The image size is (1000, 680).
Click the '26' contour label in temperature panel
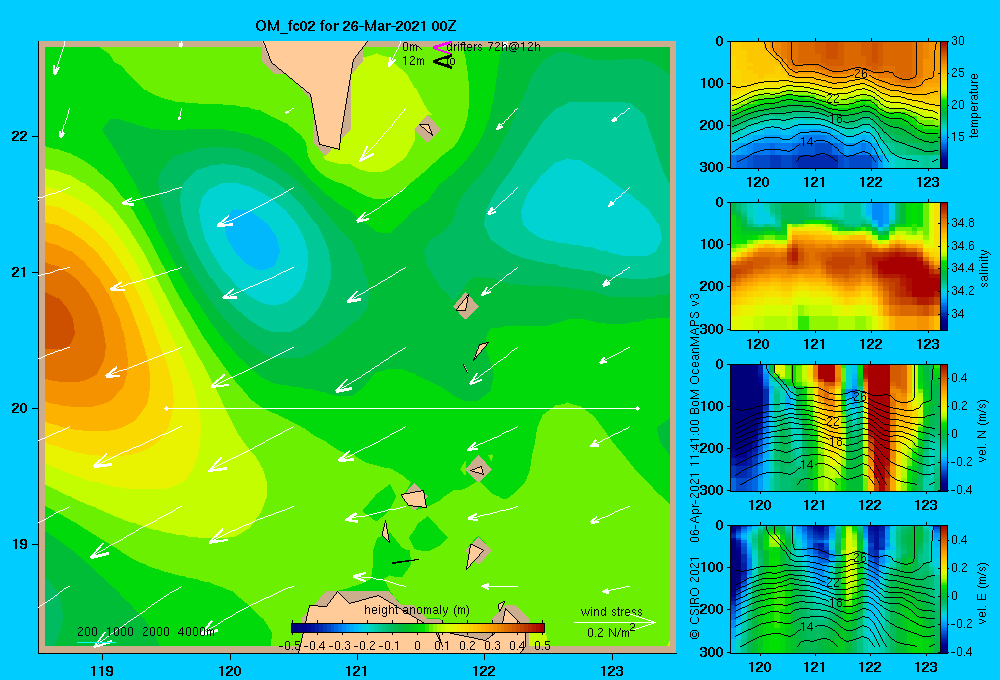pos(860,74)
